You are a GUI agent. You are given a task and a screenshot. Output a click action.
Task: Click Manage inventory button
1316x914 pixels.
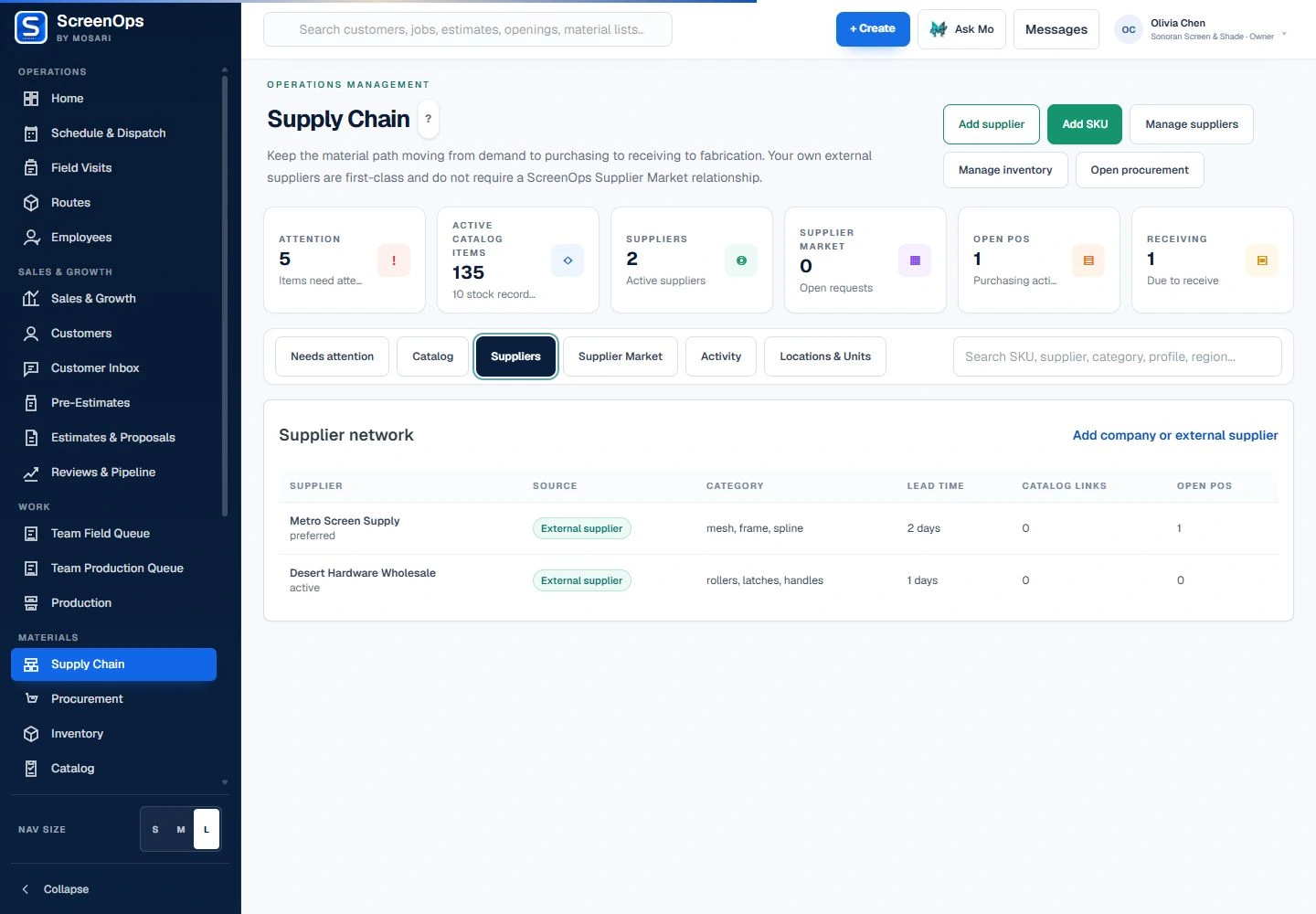pyautogui.click(x=1005, y=170)
